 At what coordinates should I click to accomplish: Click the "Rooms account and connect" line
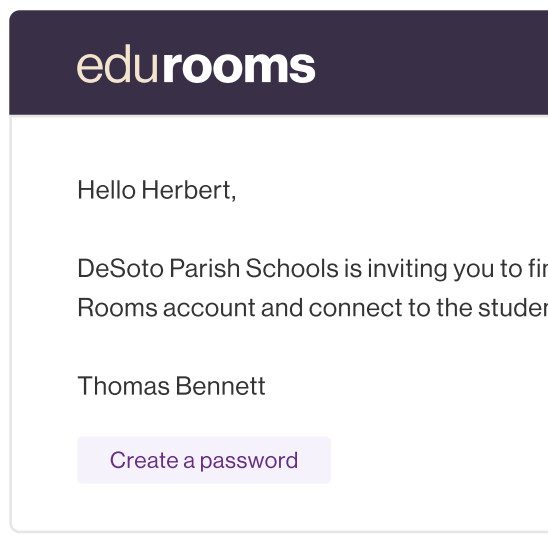coord(242,308)
